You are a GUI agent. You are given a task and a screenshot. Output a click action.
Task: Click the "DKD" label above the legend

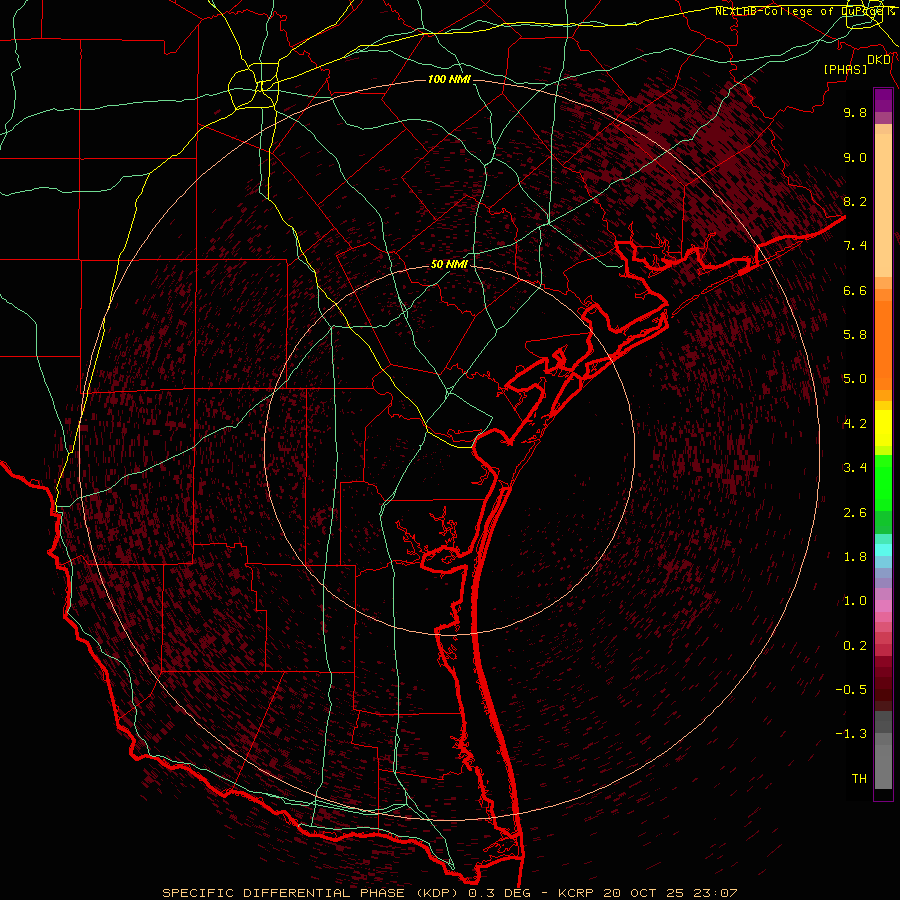point(879,60)
